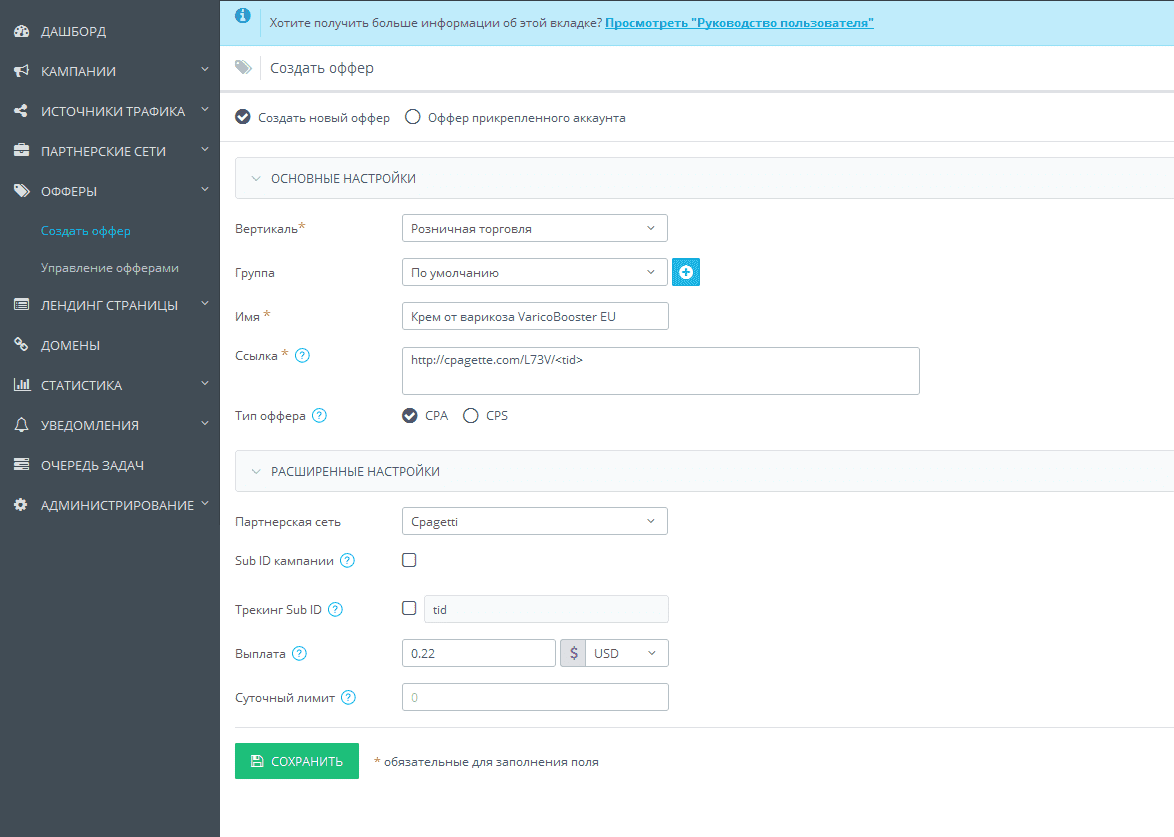Open help tooltip for 'Выплата'

pyautogui.click(x=299, y=654)
